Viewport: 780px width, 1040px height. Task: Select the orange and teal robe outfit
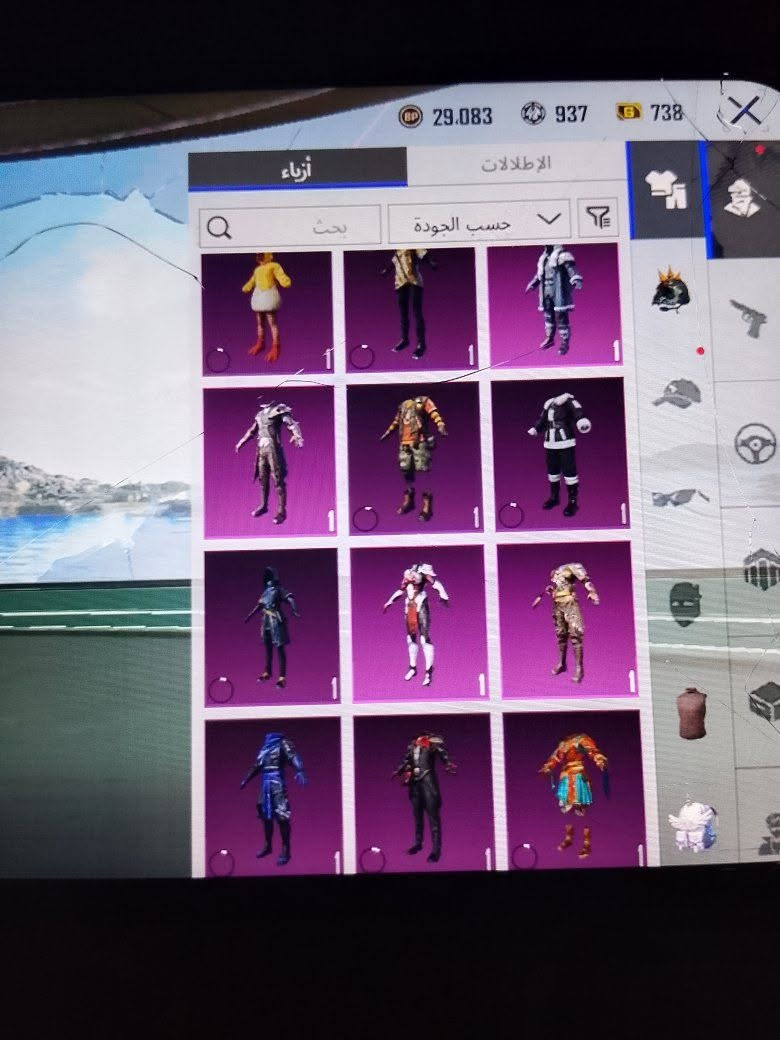(x=574, y=789)
